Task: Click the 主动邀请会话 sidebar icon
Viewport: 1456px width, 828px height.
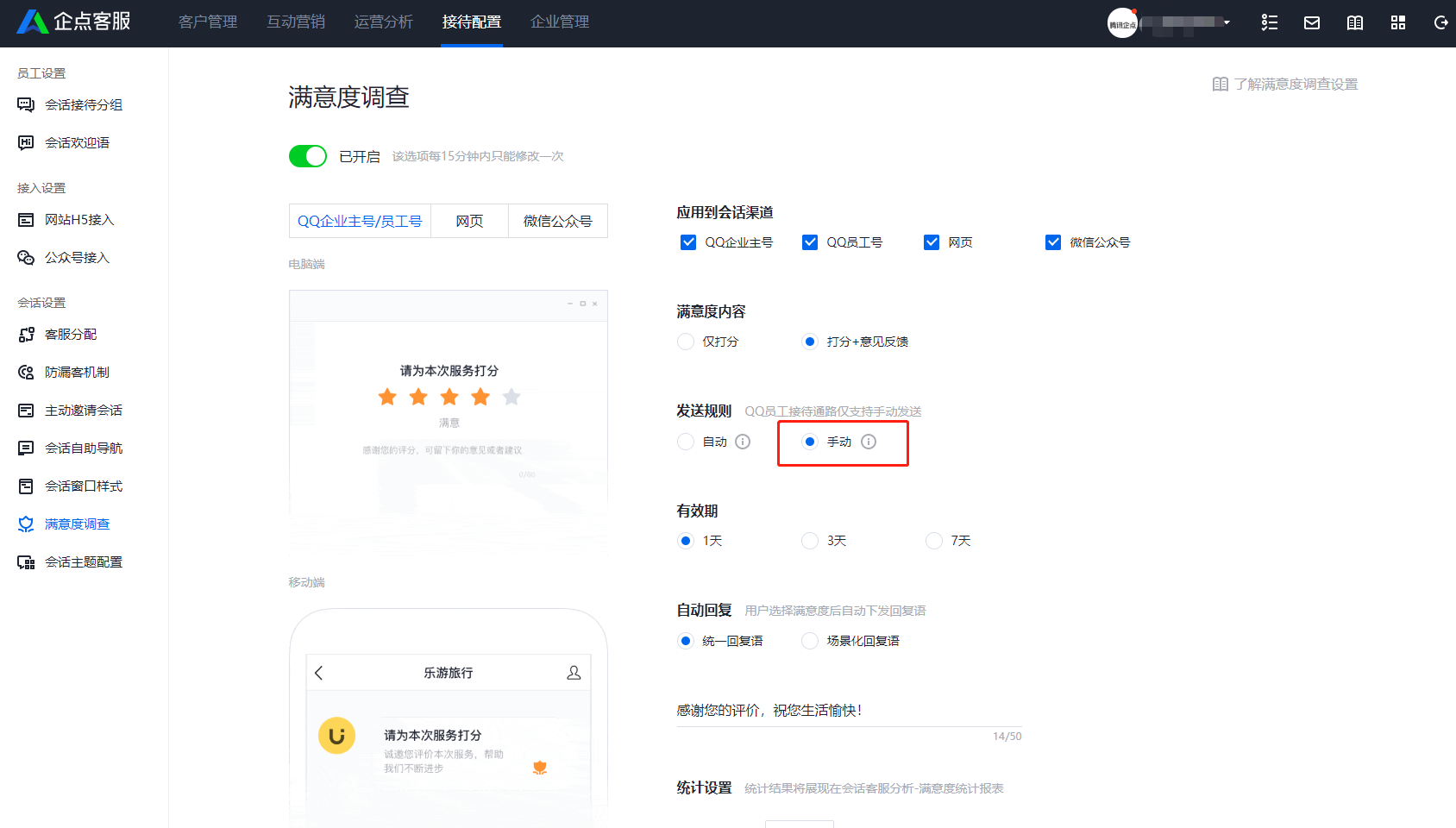Action: pos(26,411)
